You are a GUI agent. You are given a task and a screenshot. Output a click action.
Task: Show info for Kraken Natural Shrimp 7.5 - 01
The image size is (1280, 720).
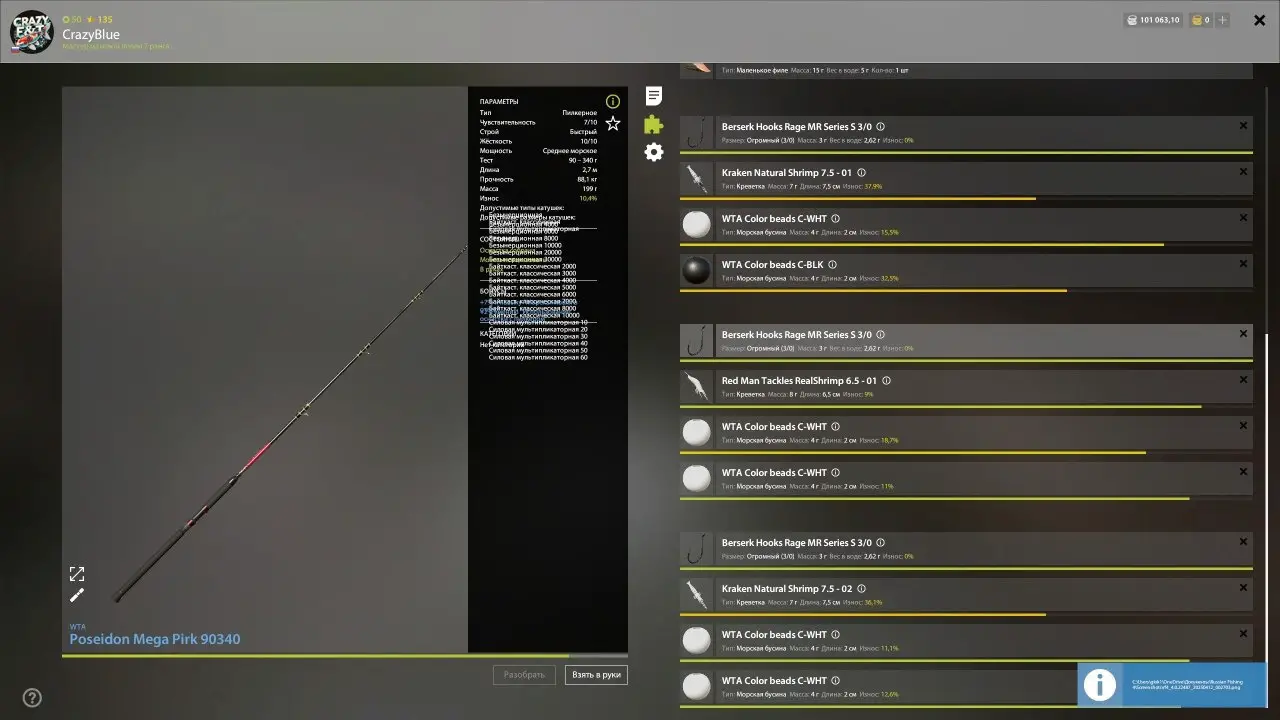tap(861, 173)
